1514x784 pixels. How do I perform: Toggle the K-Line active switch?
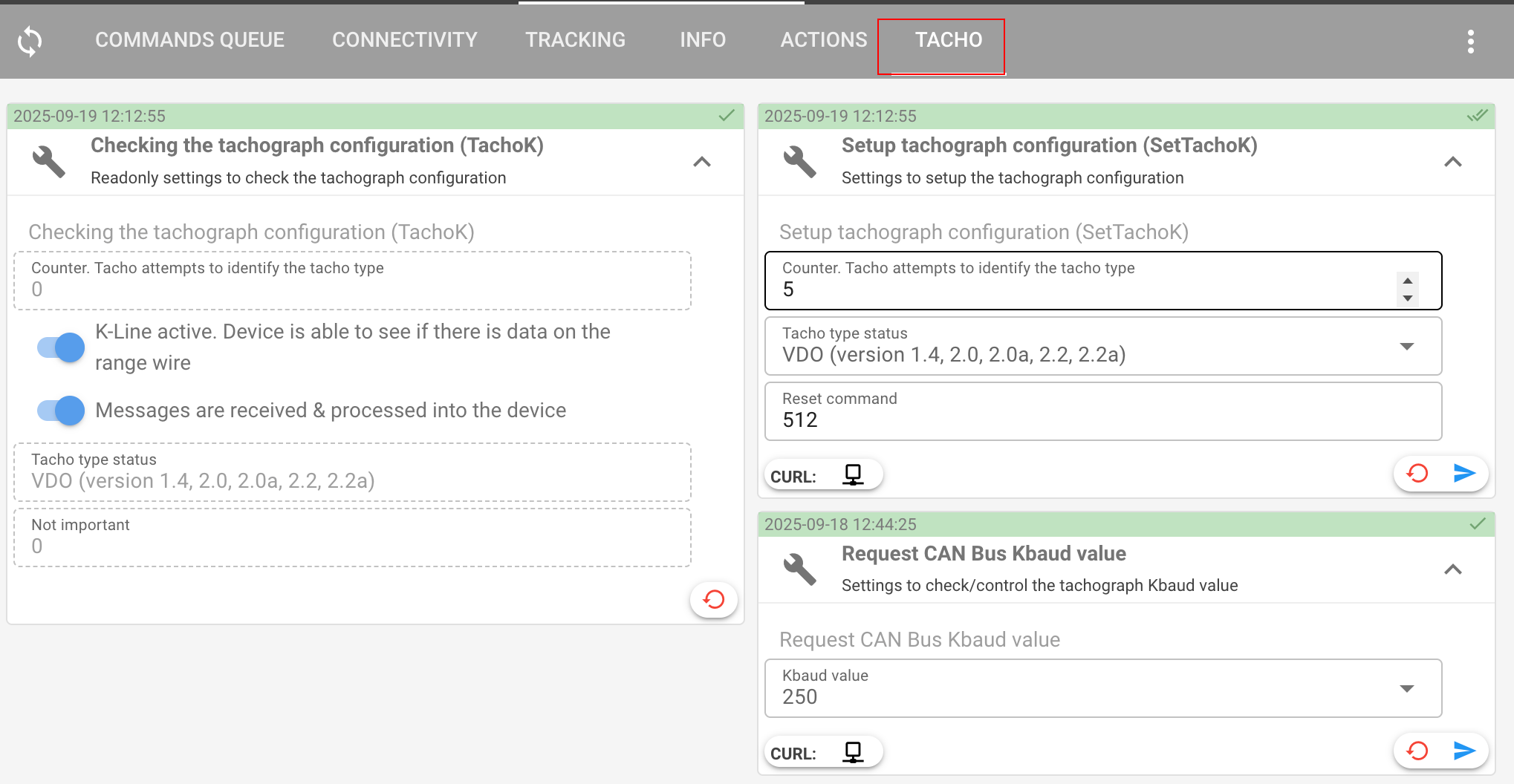[x=61, y=347]
